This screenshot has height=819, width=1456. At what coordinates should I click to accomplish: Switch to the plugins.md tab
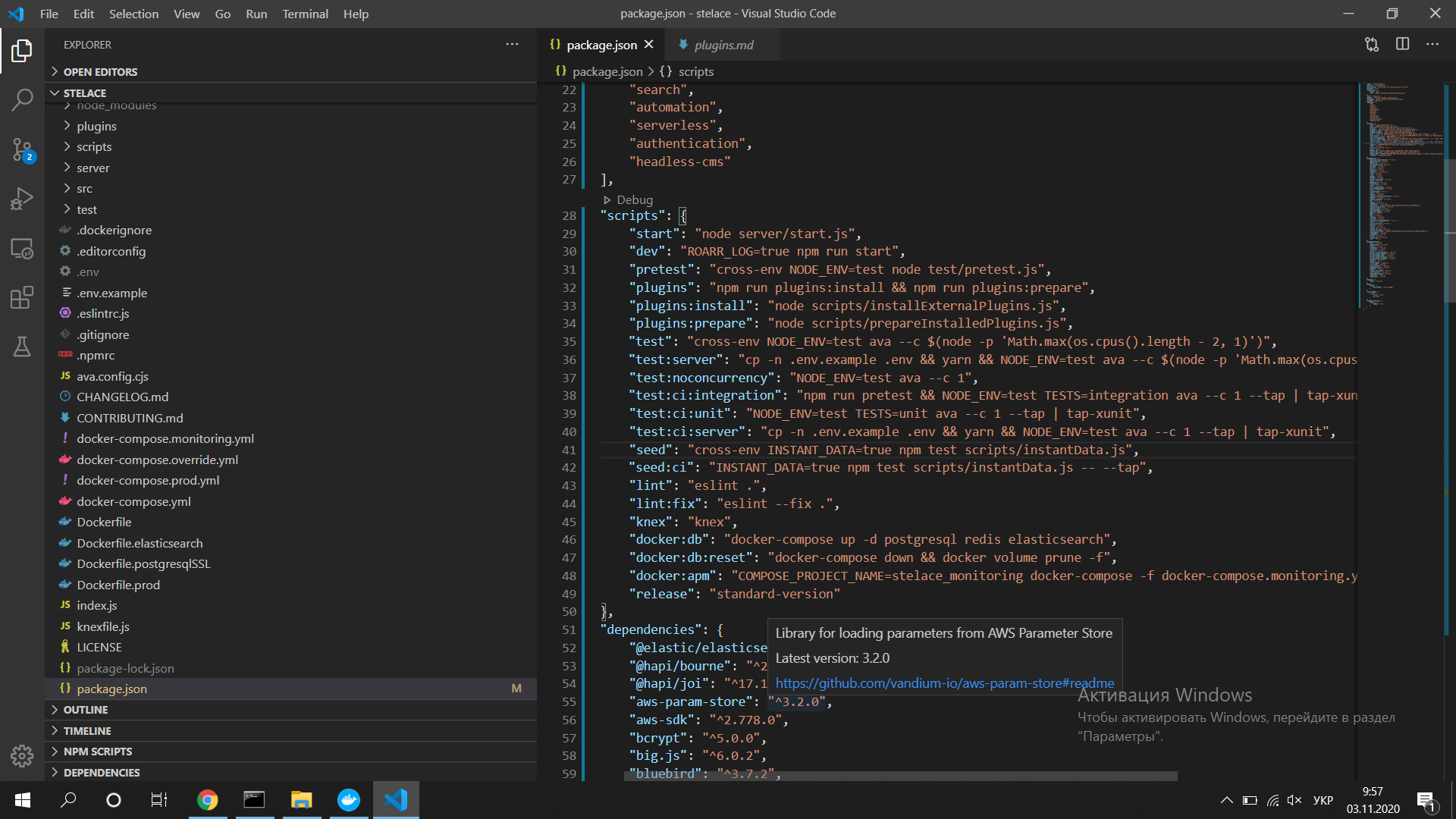point(723,45)
